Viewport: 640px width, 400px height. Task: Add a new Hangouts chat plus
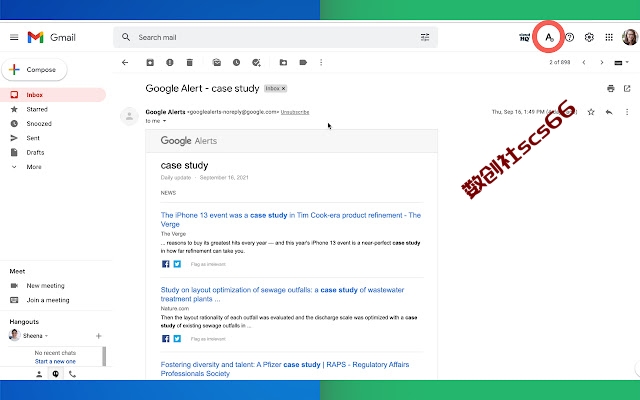98,336
